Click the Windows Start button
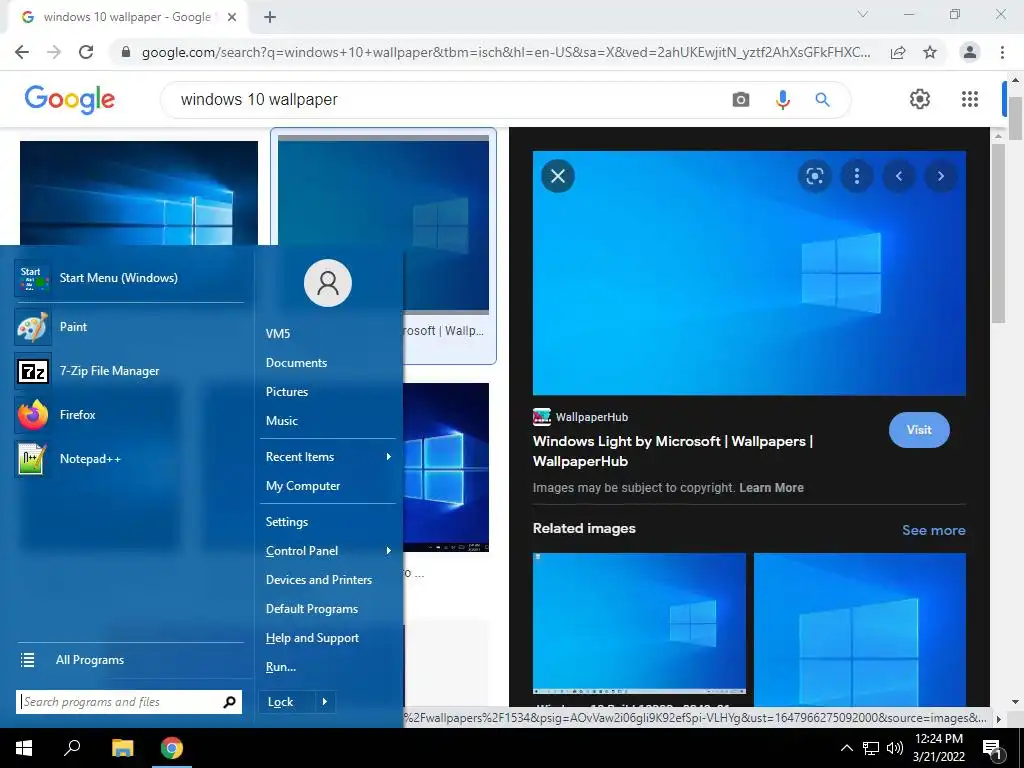 [24, 748]
